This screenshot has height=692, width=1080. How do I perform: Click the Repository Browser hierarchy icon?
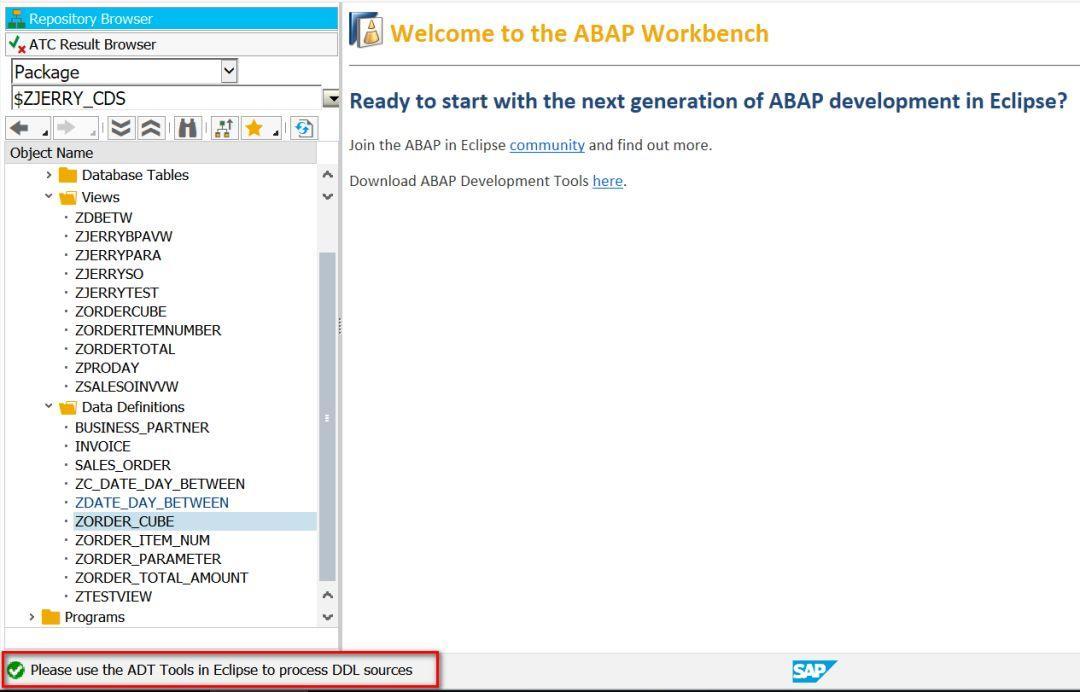[x=16, y=19]
